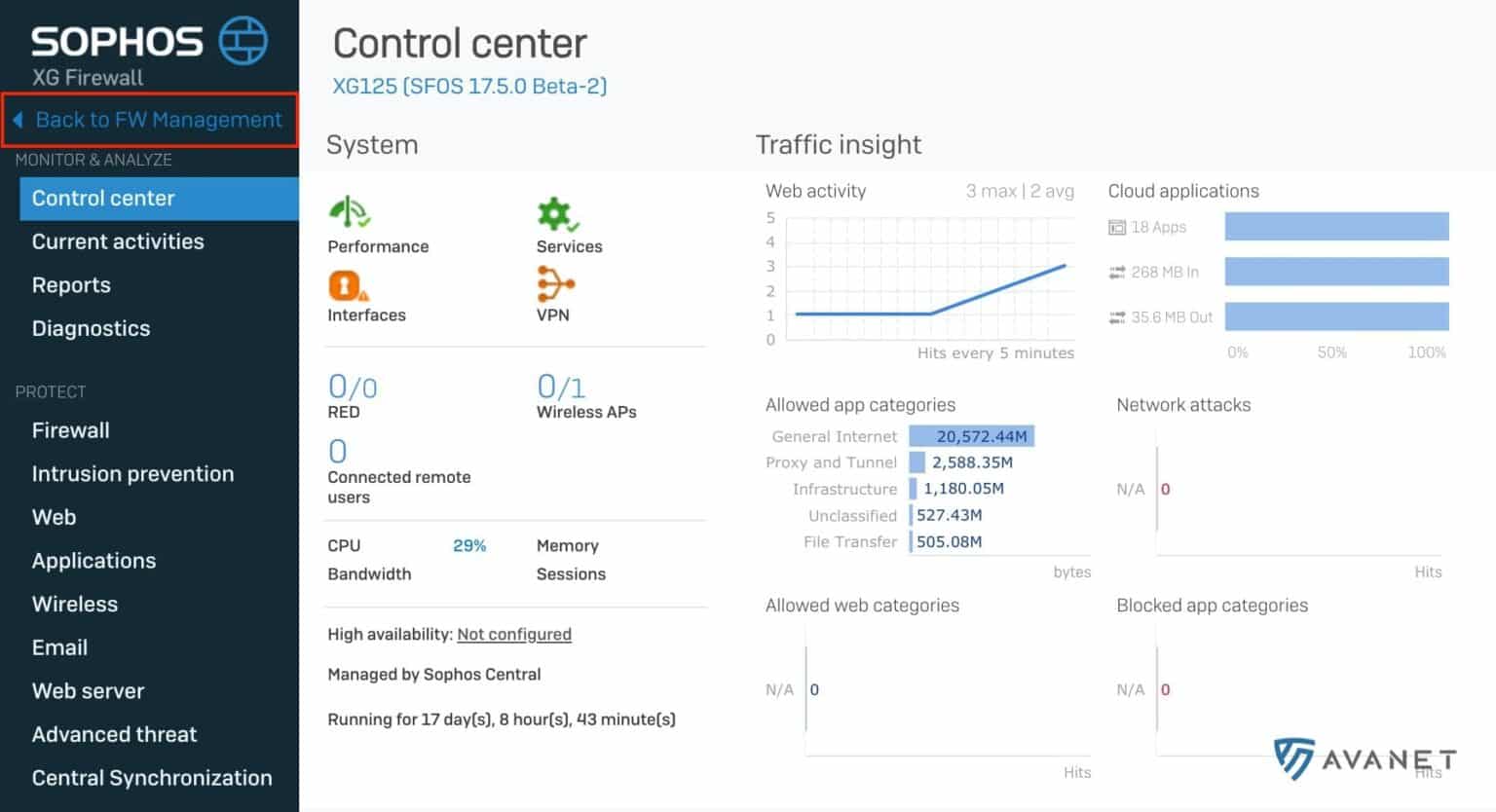Image resolution: width=1496 pixels, height=812 pixels.
Task: Open the Wireless protection settings
Action: coord(74,604)
